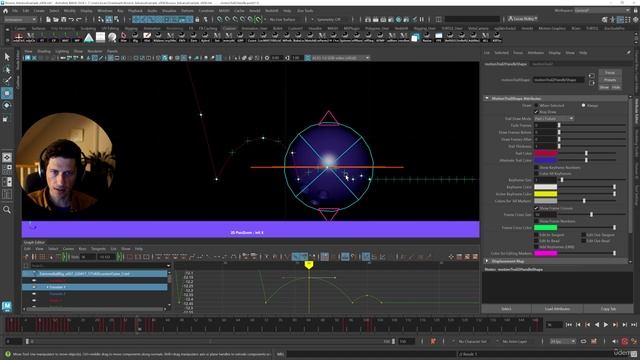640x360 pixels.
Task: Click the grey sphere shelf icon
Action: [112, 38]
